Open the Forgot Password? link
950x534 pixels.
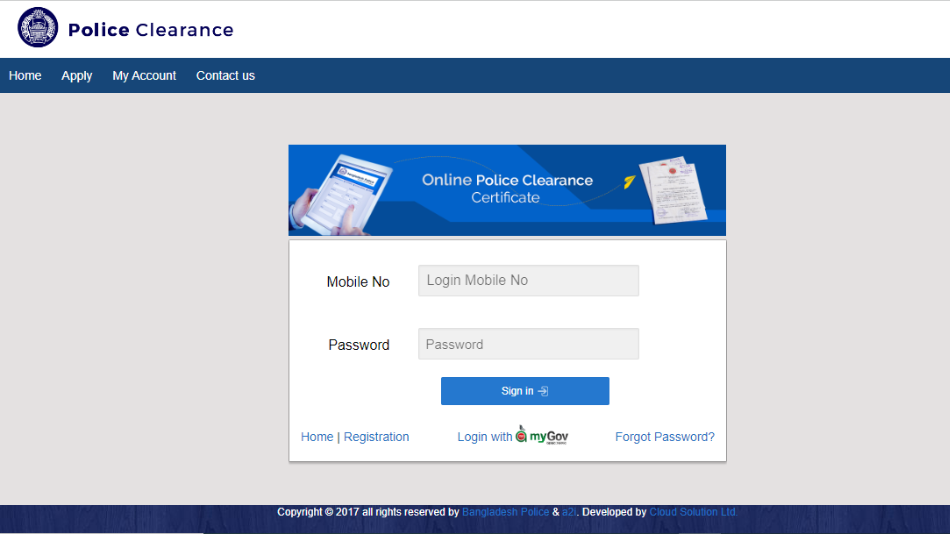coord(665,437)
